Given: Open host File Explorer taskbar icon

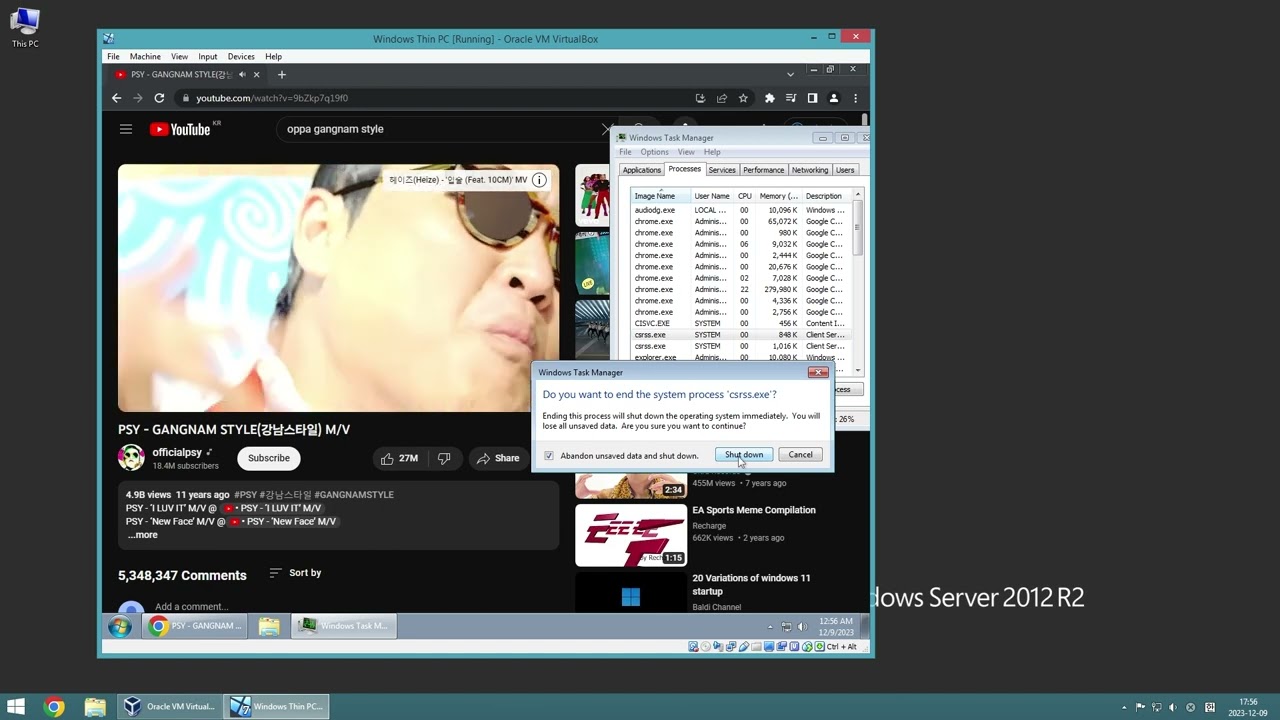Looking at the screenshot, I should 95,706.
